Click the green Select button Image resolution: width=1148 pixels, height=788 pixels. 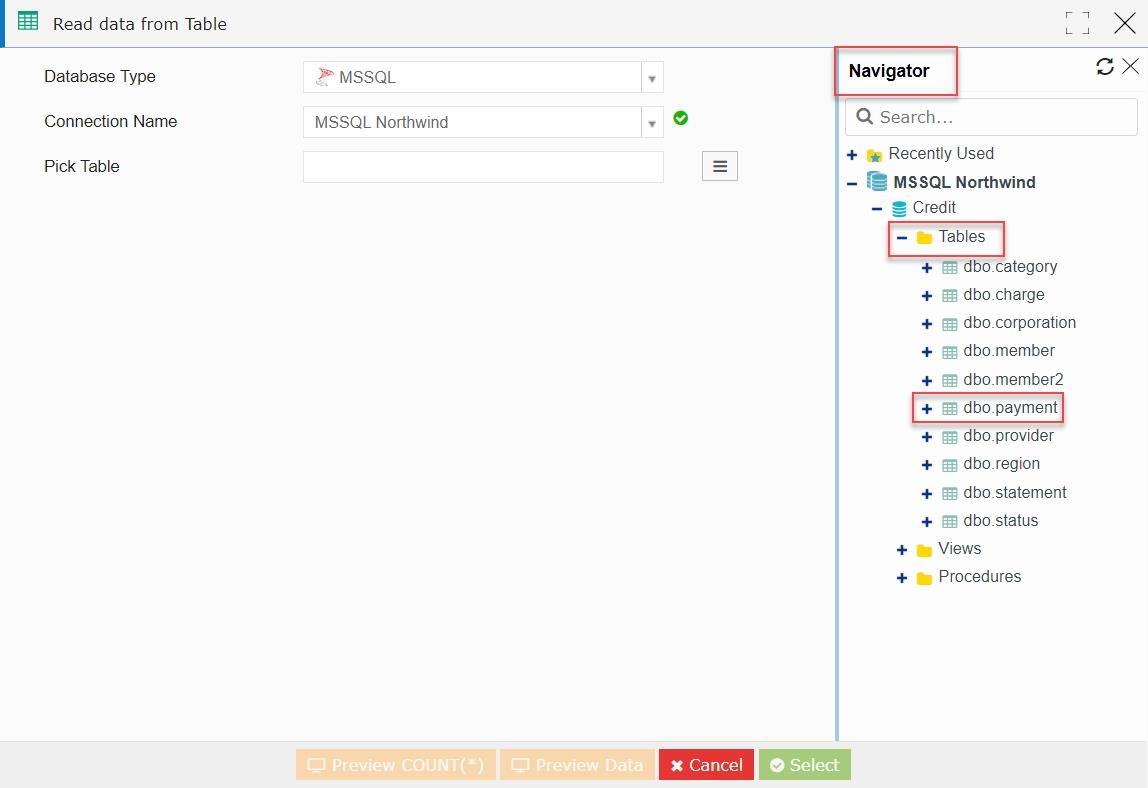(805, 765)
